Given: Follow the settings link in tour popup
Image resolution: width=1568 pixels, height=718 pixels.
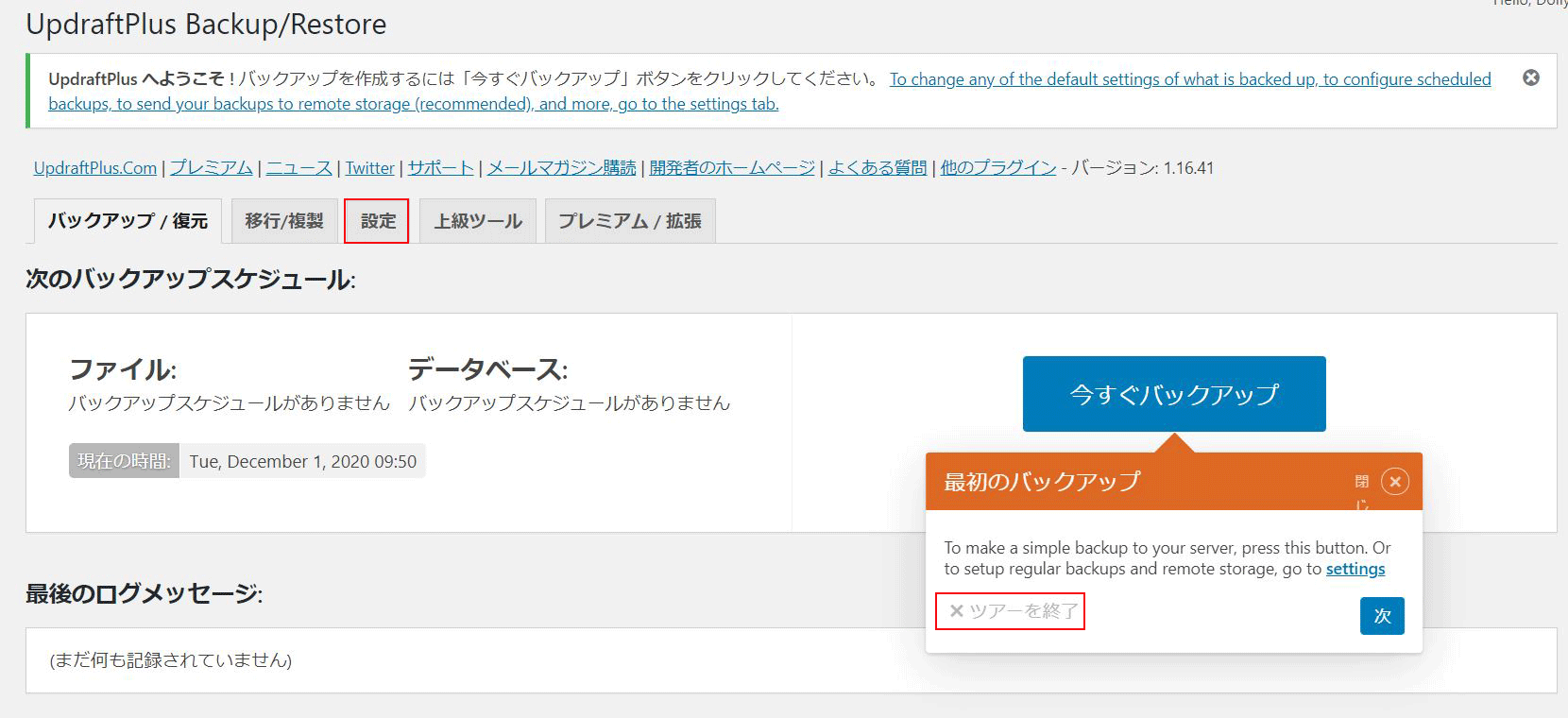Looking at the screenshot, I should [x=1355, y=569].
